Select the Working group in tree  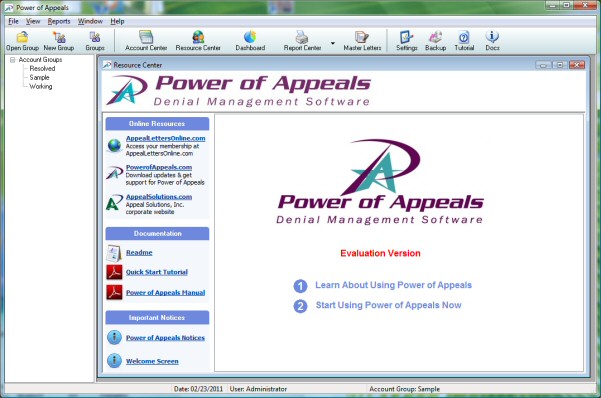(41, 86)
